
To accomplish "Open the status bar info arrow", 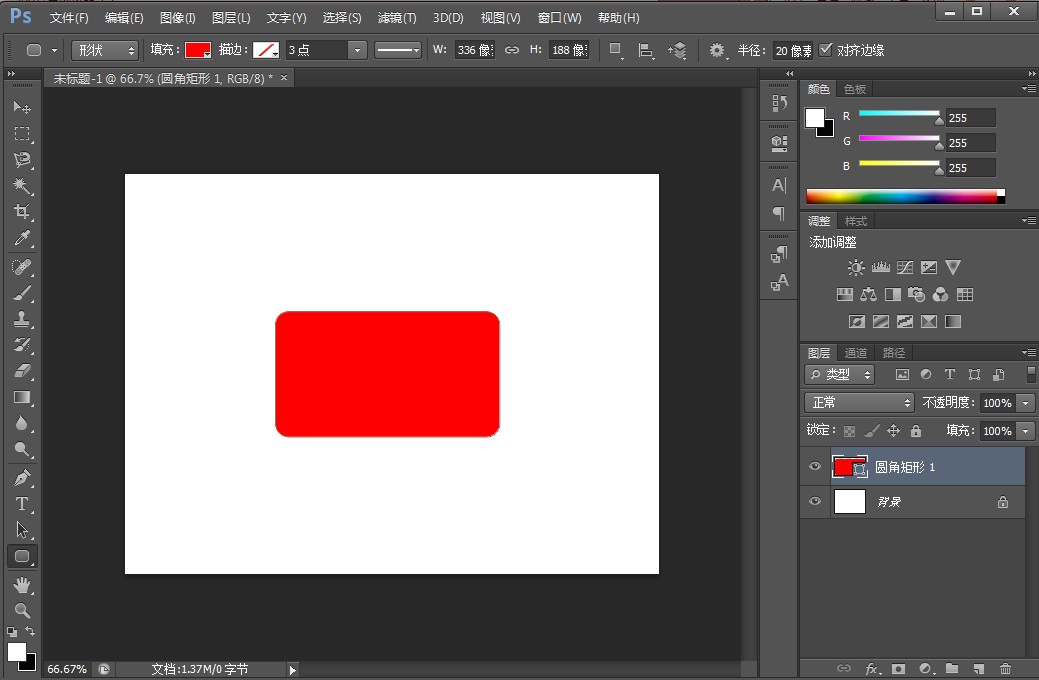I will pos(292,670).
